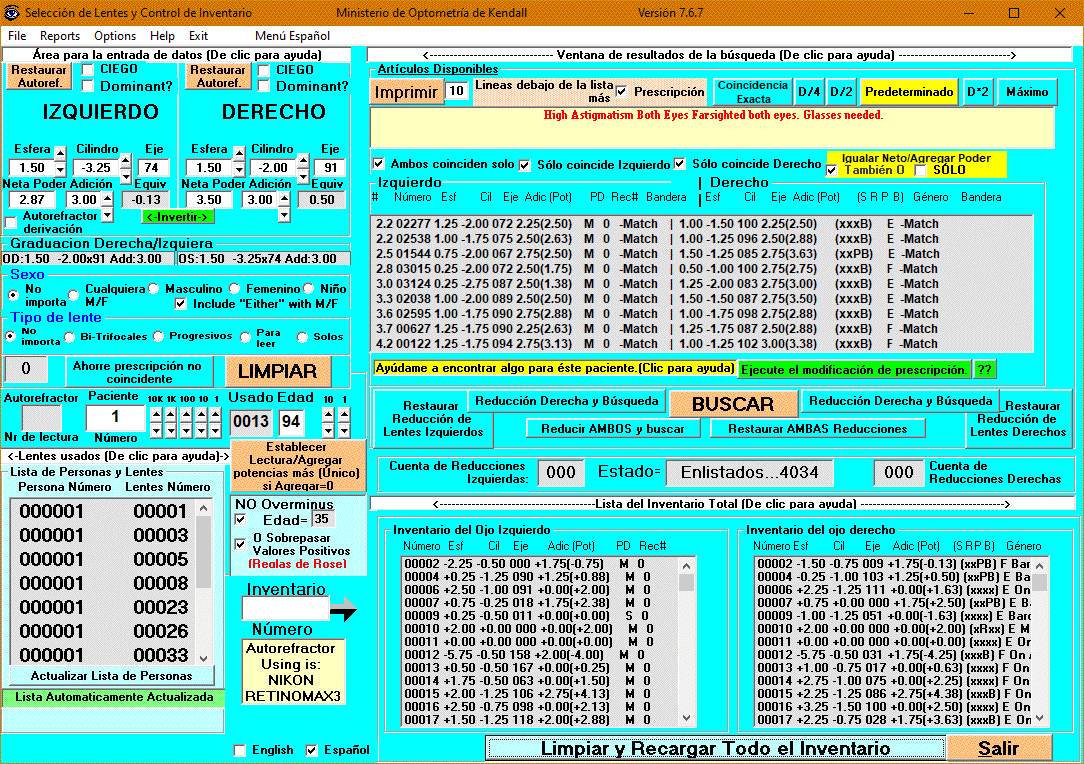
Task: Increase Edad tens digit spinner
Action: [x=328, y=414]
